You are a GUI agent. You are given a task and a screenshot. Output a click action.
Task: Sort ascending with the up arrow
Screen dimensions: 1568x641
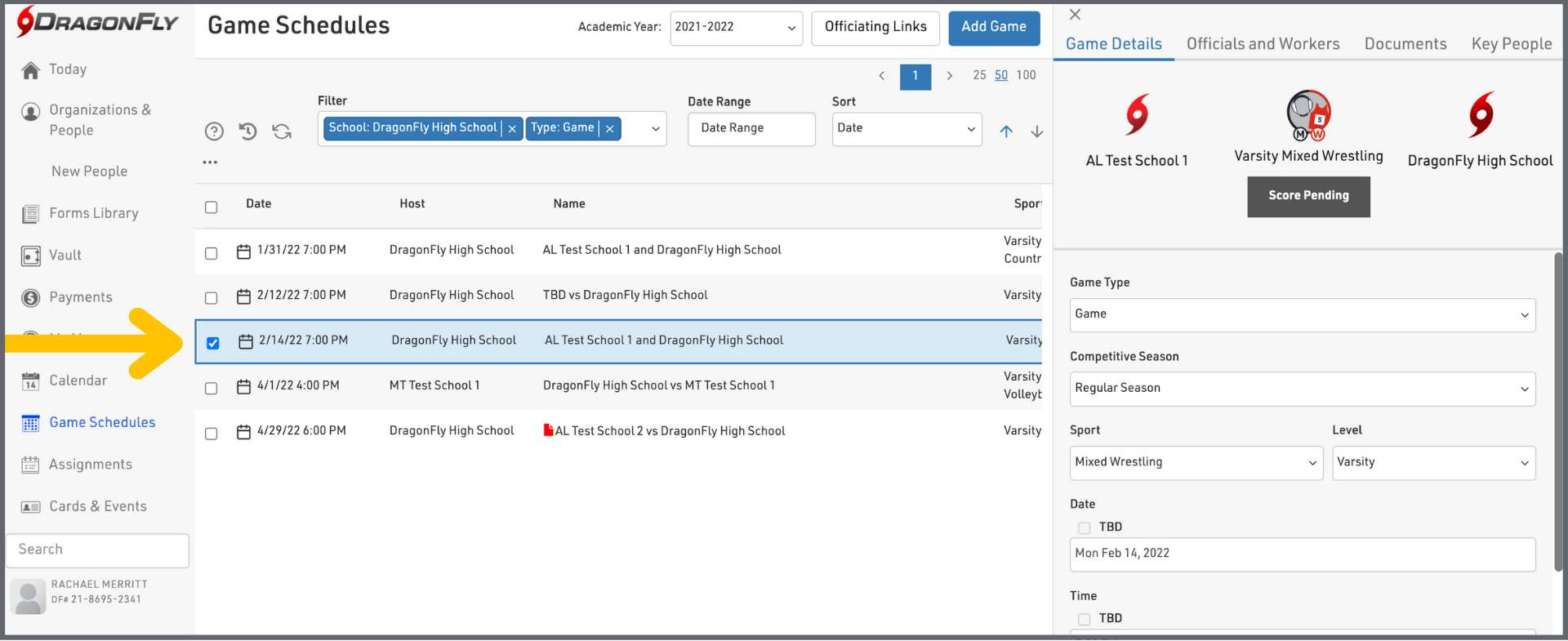point(1006,131)
